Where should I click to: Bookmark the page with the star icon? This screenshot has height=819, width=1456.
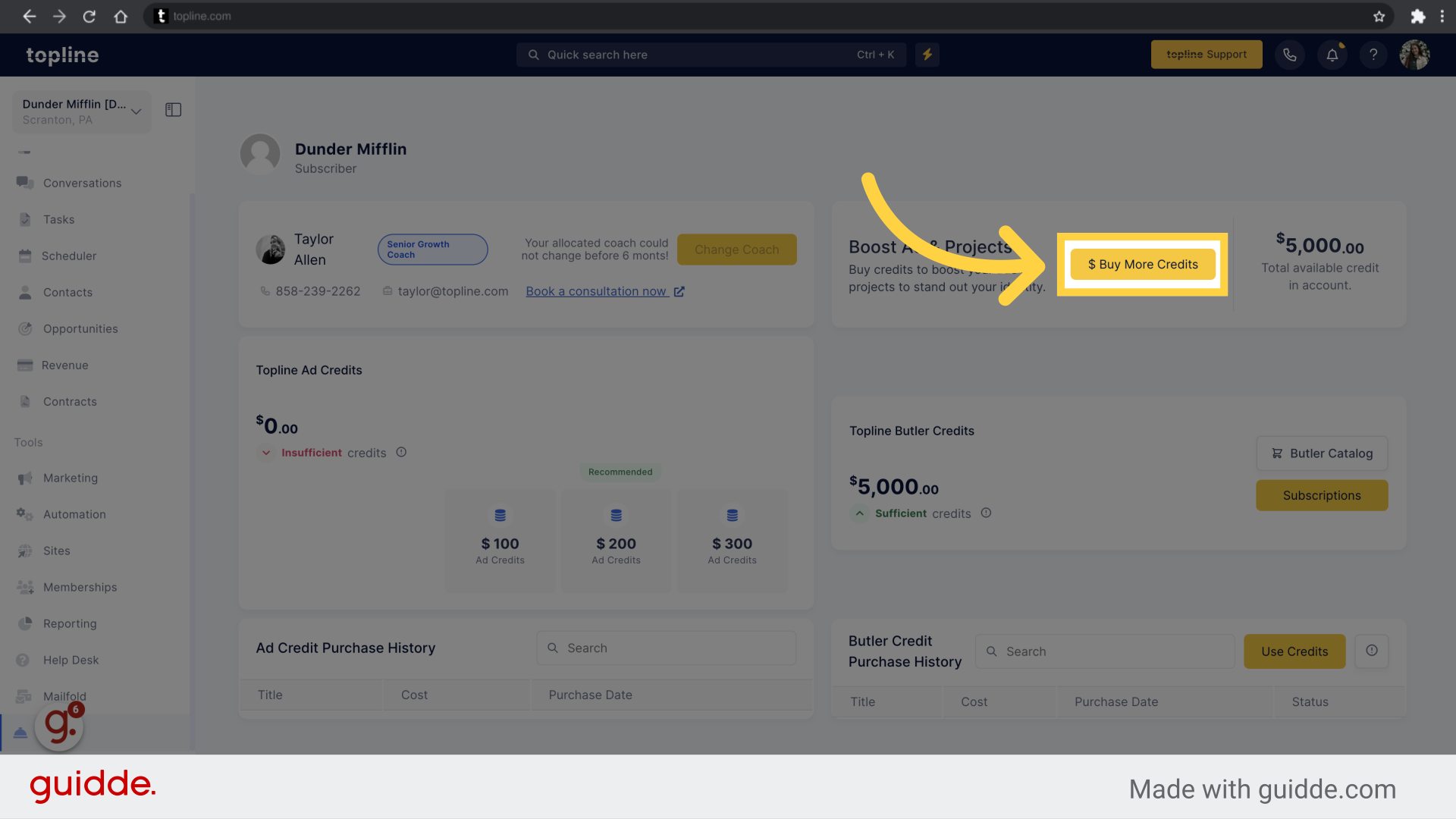coord(1379,16)
